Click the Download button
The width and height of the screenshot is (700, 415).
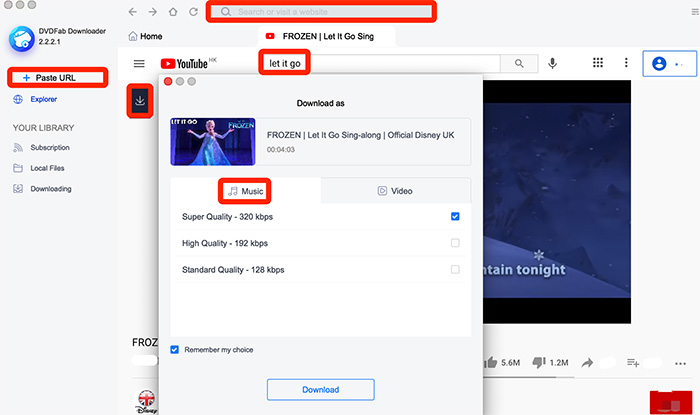(321, 390)
